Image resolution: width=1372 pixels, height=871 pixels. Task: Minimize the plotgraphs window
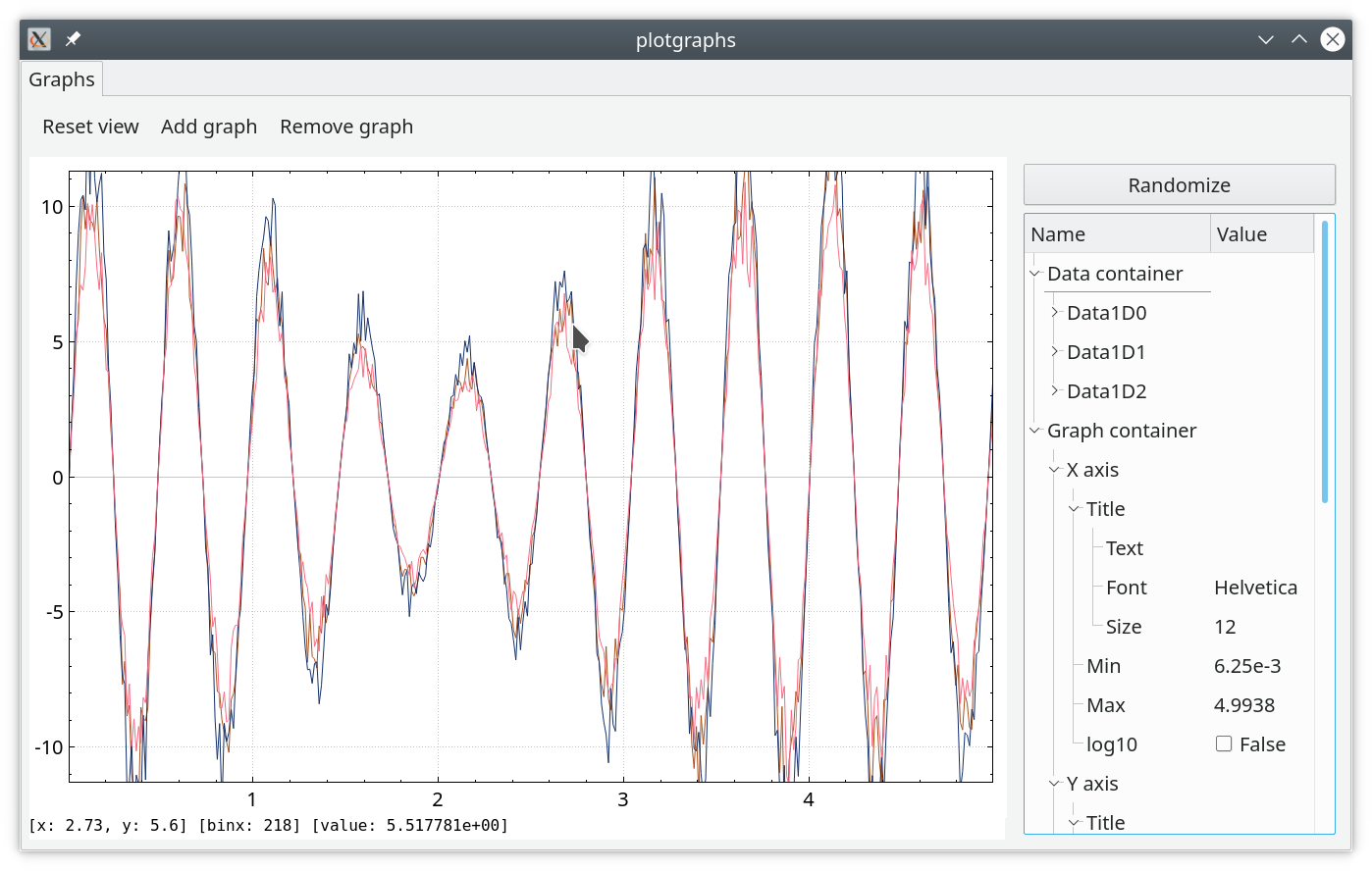point(1266,39)
